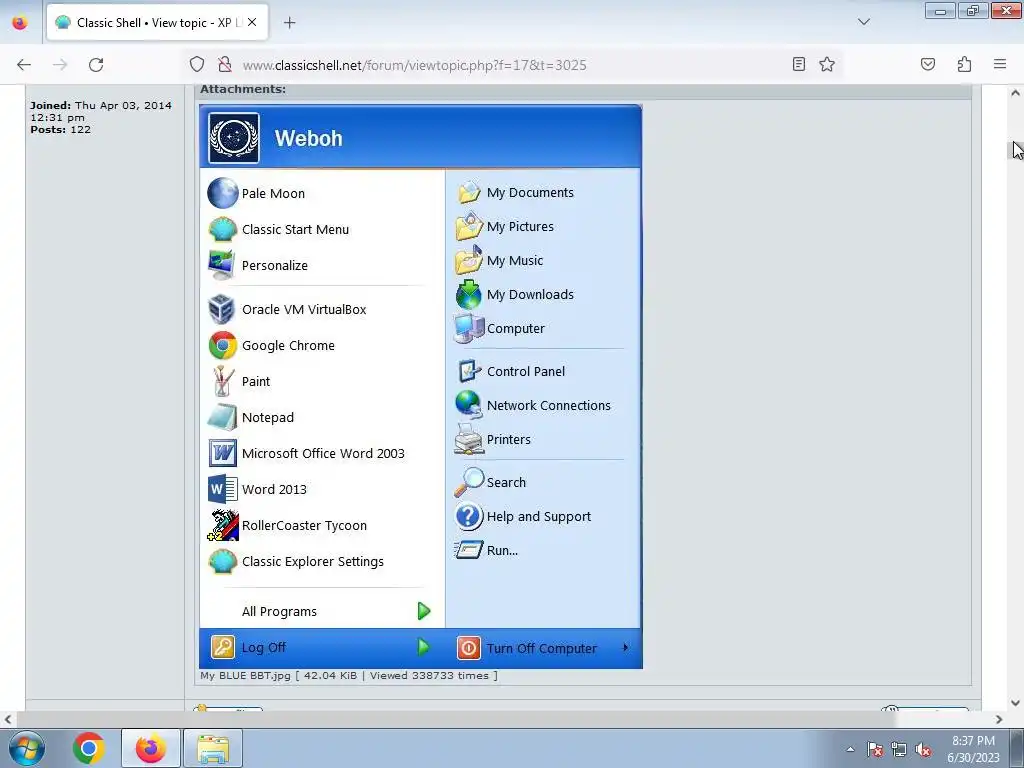The height and width of the screenshot is (768, 1024).
Task: Open a new Firefox tab
Action: 289,22
